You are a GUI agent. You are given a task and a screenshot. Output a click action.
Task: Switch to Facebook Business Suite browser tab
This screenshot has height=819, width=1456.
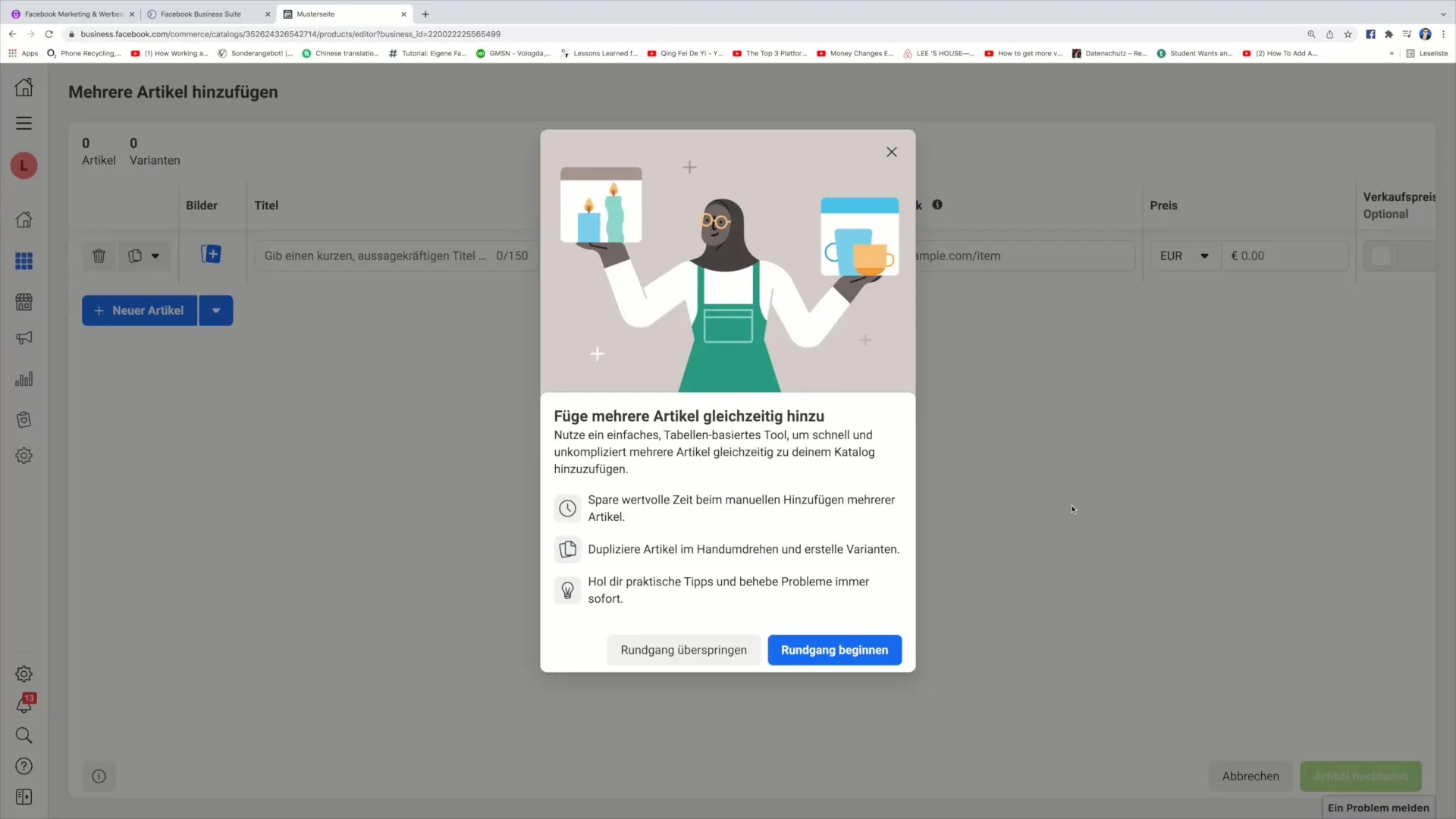point(208,14)
